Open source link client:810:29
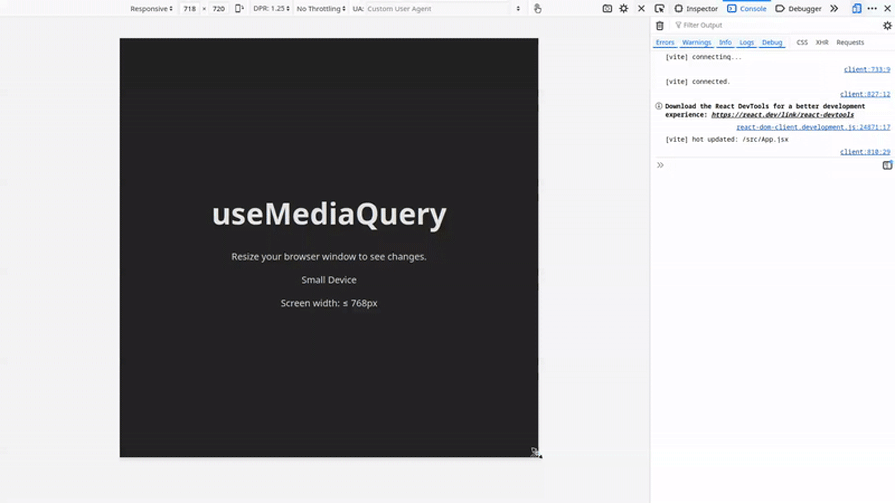The image size is (895, 503). coord(865,152)
